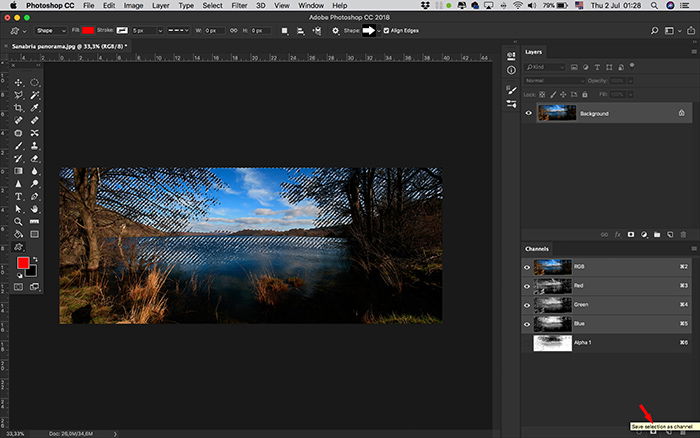Image resolution: width=700 pixels, height=438 pixels.
Task: Choose the Eyedropper tool
Action: tap(34, 108)
